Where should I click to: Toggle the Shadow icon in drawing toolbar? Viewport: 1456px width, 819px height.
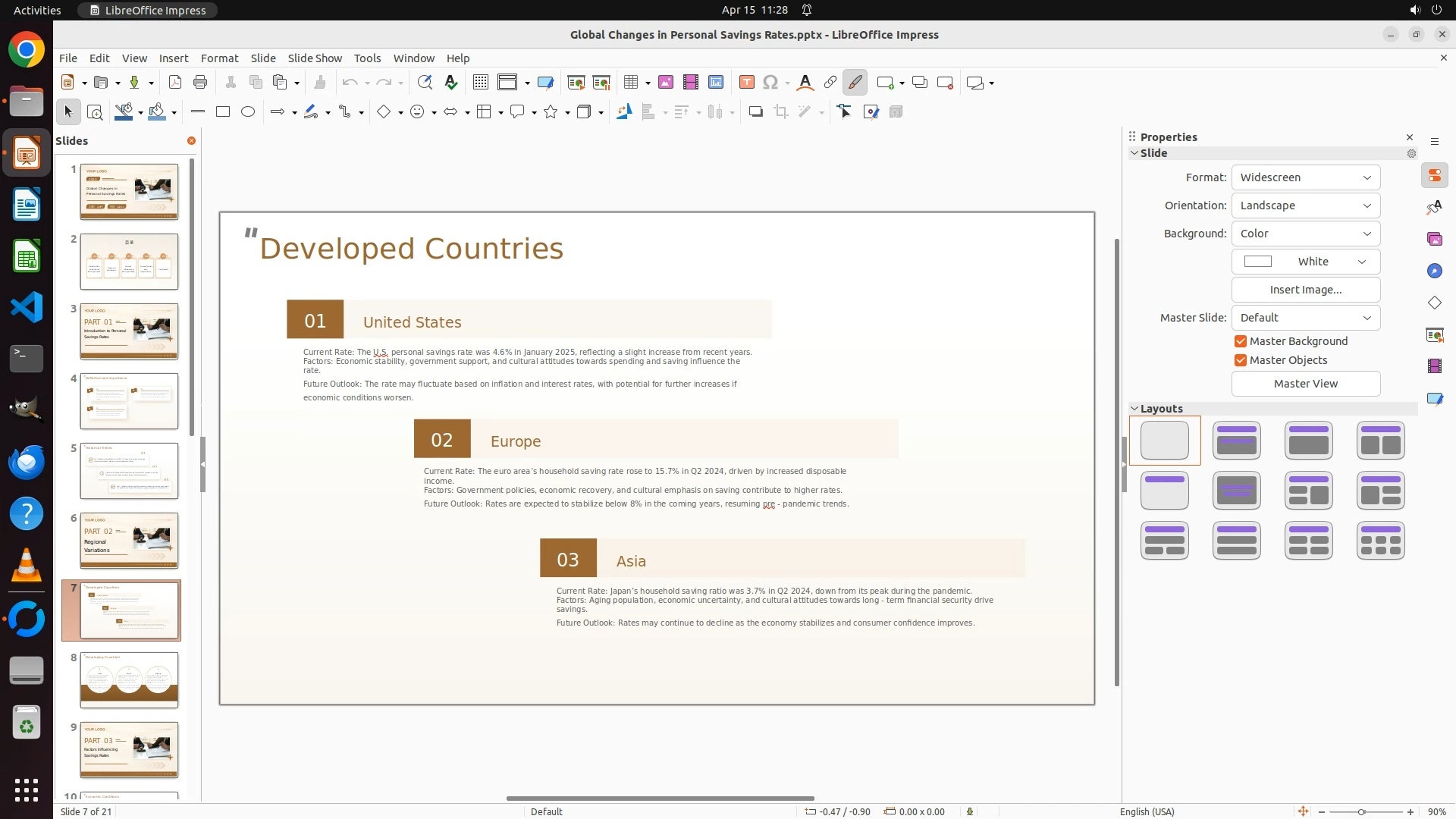[755, 112]
